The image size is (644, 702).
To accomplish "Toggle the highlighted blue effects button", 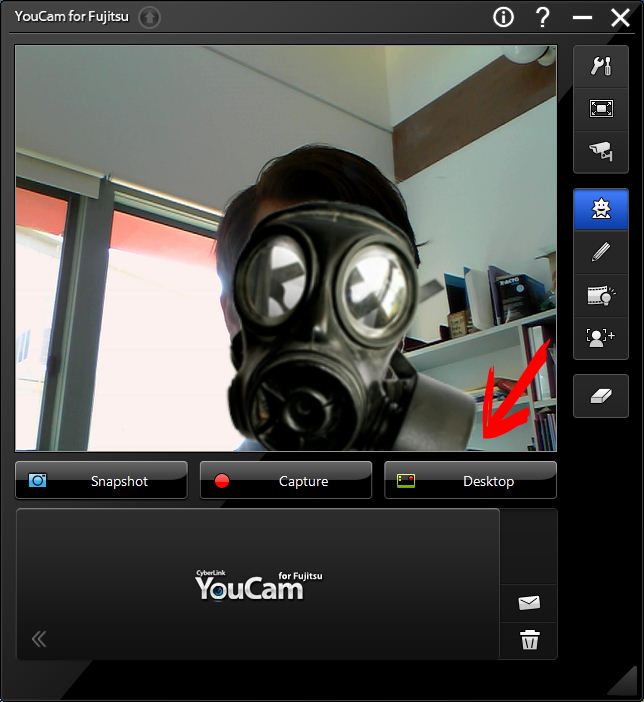I will click(600, 209).
